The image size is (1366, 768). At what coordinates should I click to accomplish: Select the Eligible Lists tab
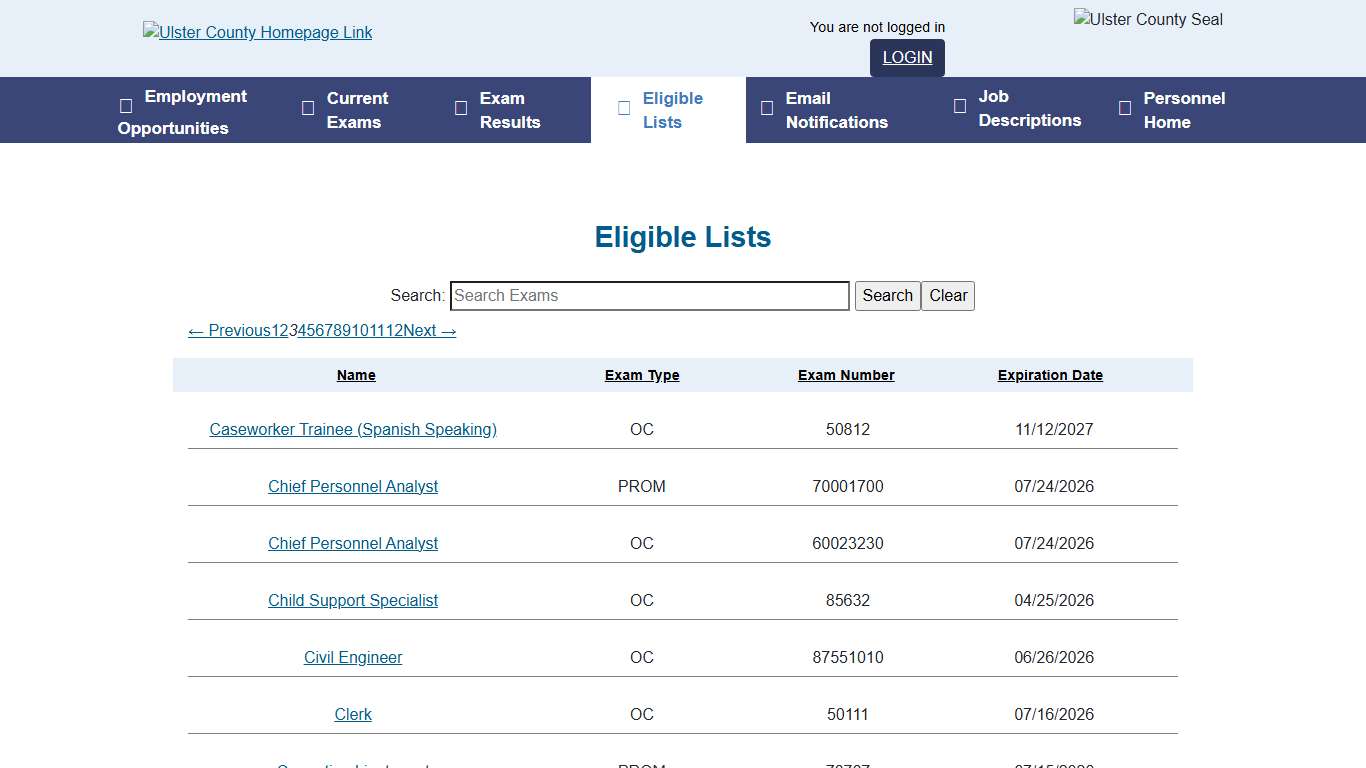(x=671, y=110)
